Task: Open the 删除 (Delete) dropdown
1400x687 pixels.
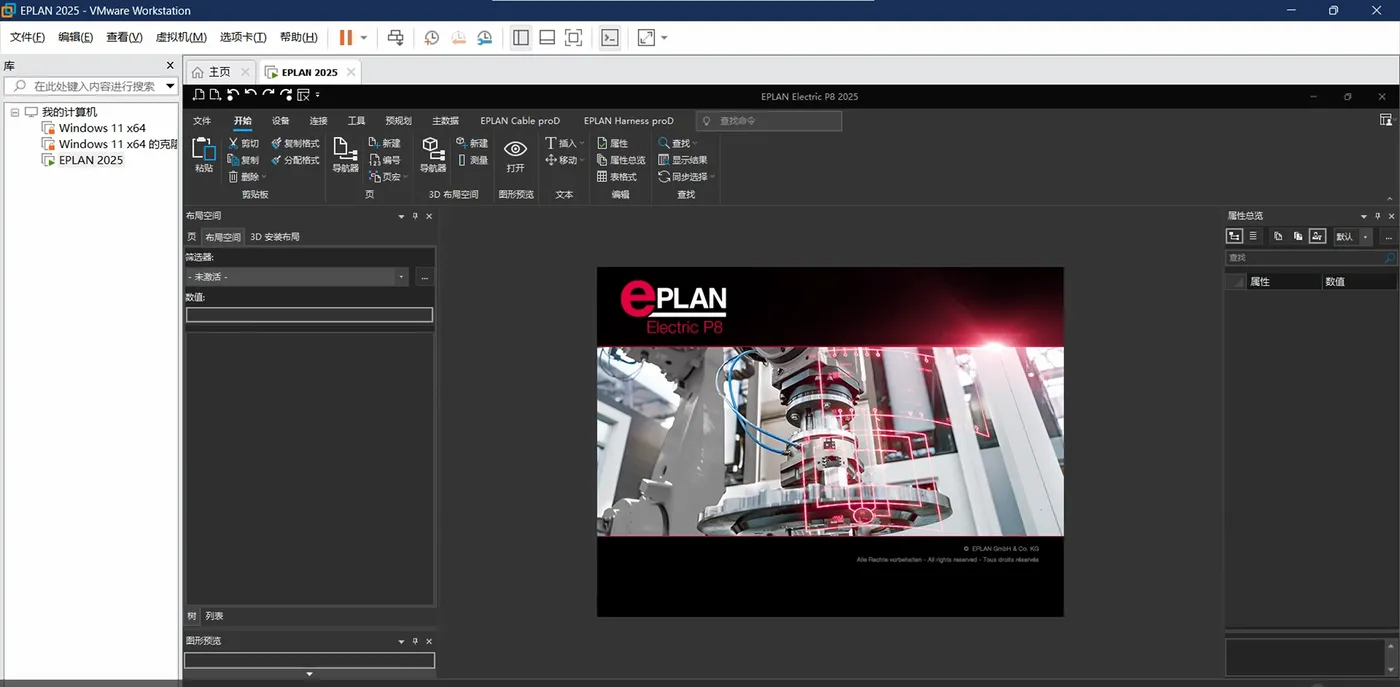Action: (263, 177)
